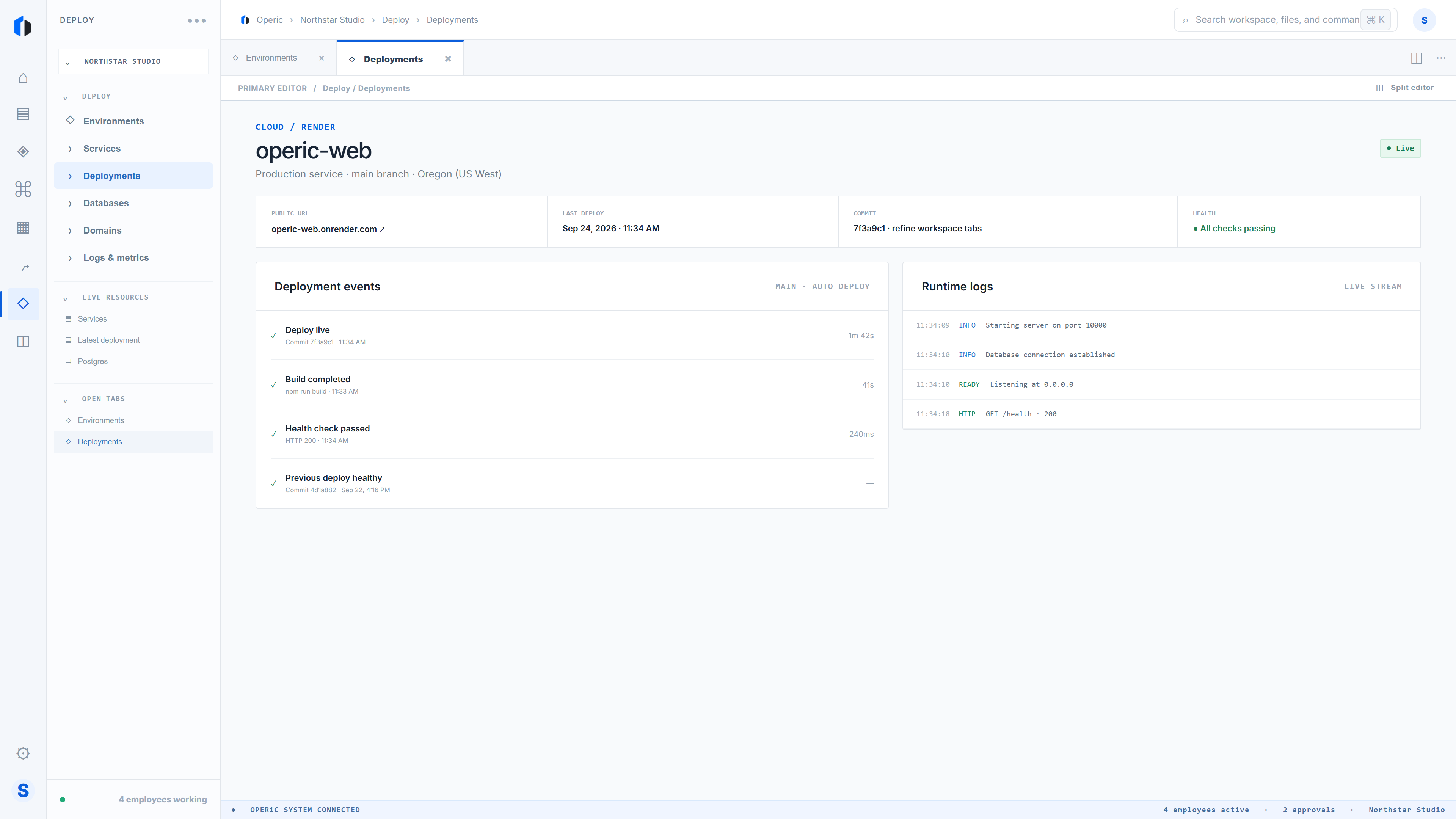Open the user avatar S in the header
Screen dimensions: 1456x819
click(1425, 20)
